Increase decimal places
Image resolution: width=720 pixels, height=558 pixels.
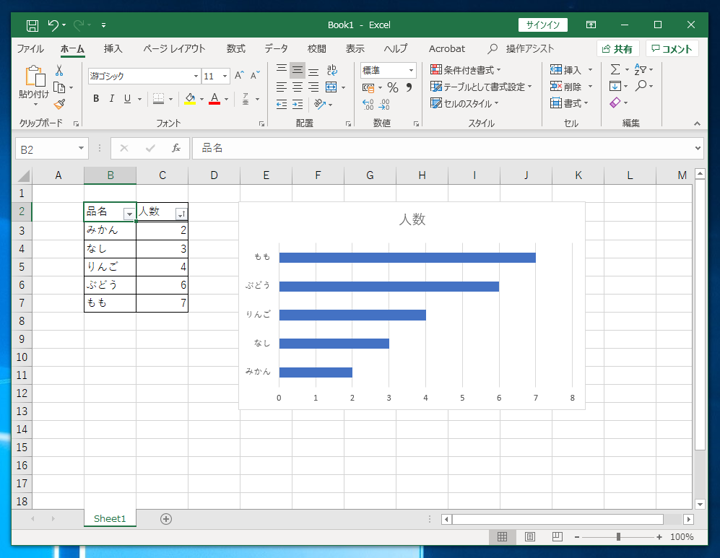pos(368,105)
